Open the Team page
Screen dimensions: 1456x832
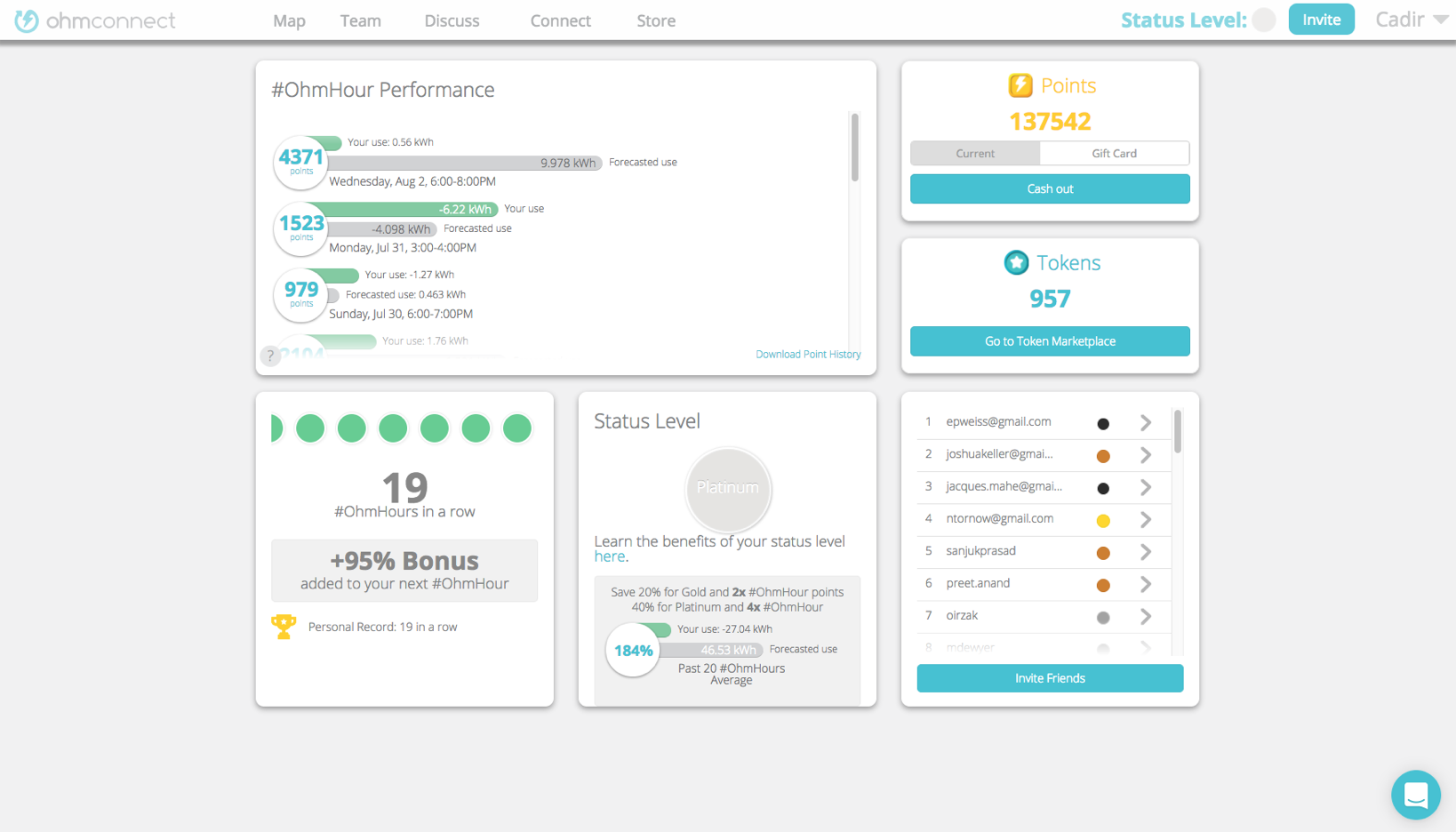(x=360, y=20)
